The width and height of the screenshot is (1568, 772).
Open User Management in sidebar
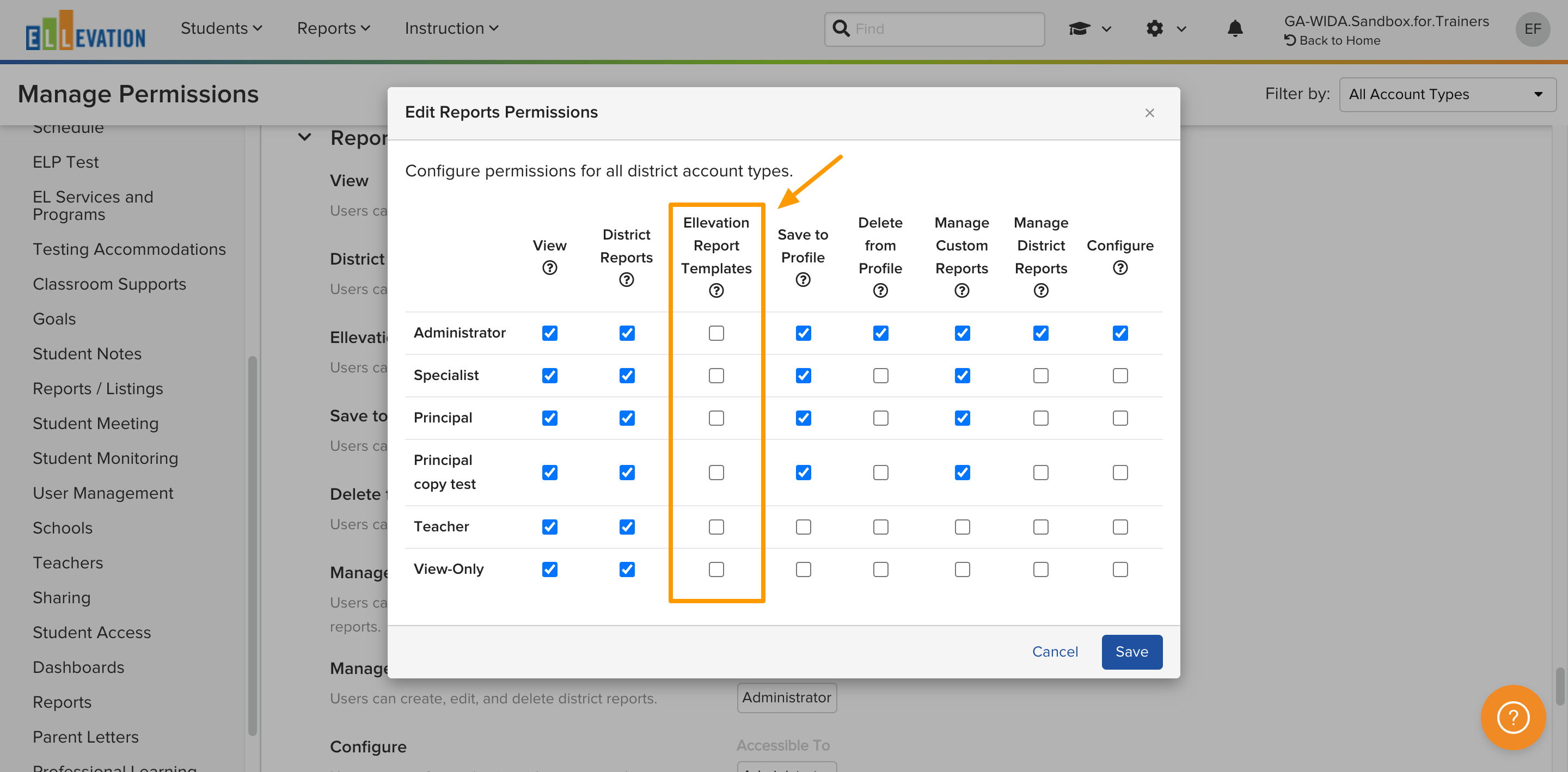[103, 493]
